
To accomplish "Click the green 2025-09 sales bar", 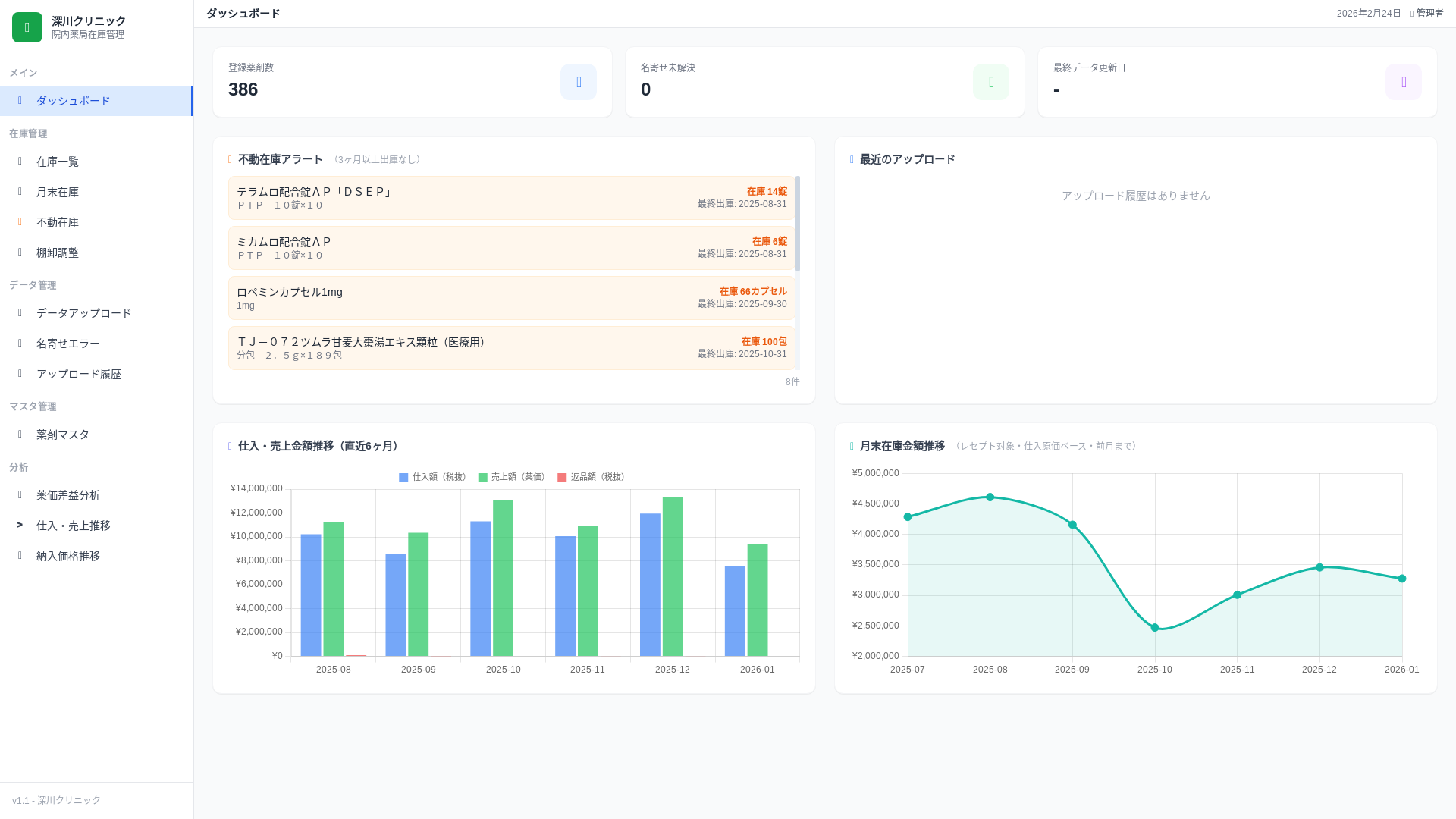I will pyautogui.click(x=419, y=595).
